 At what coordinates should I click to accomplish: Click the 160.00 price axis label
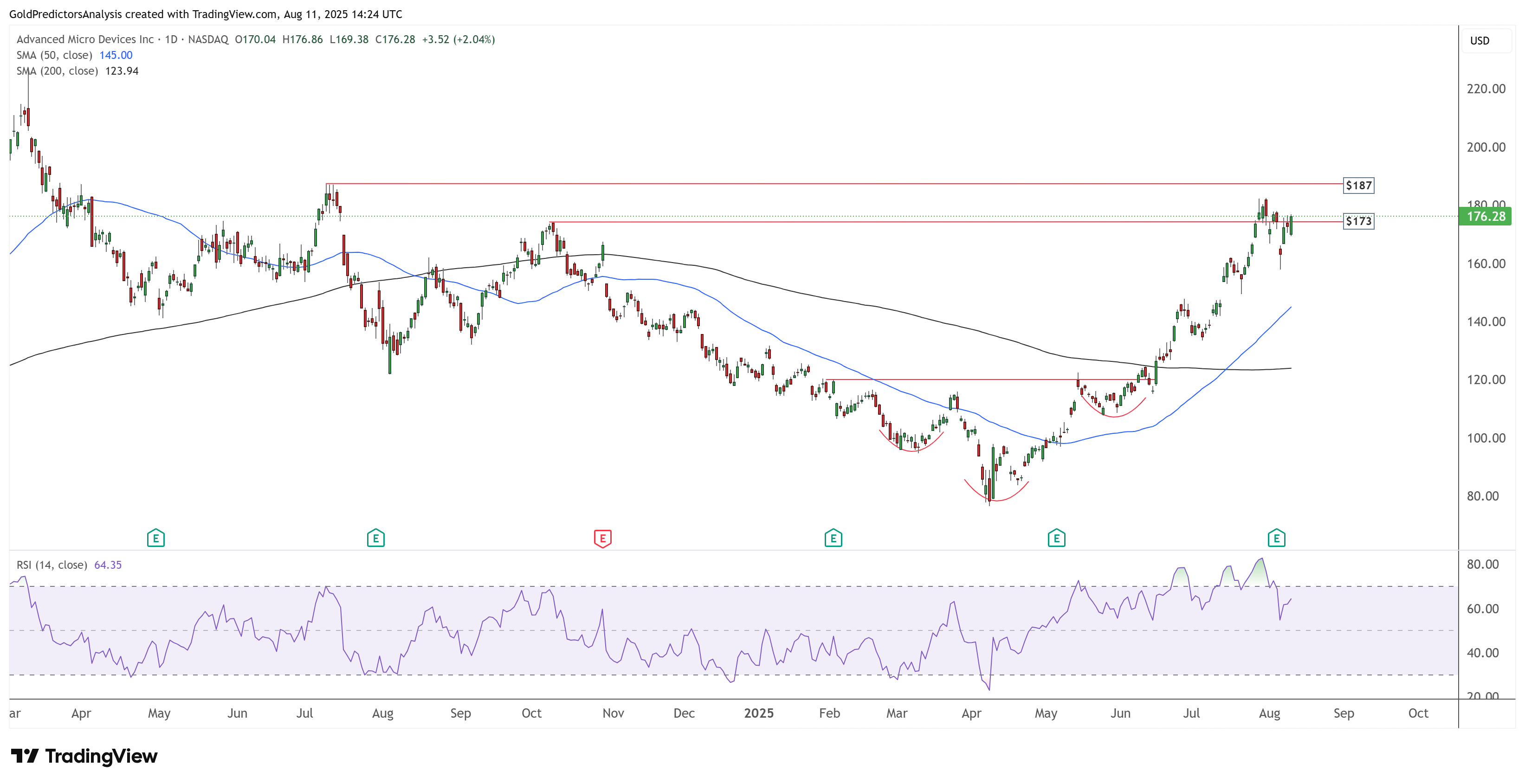(1486, 264)
